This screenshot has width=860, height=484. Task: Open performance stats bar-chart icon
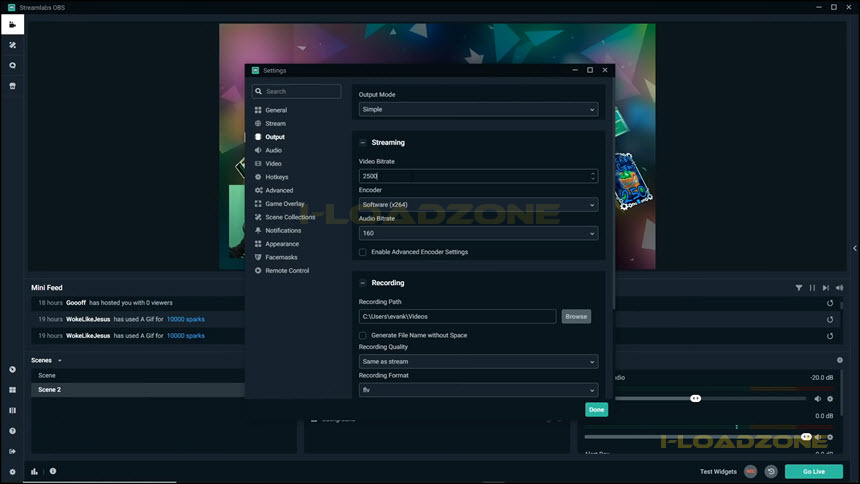click(35, 471)
